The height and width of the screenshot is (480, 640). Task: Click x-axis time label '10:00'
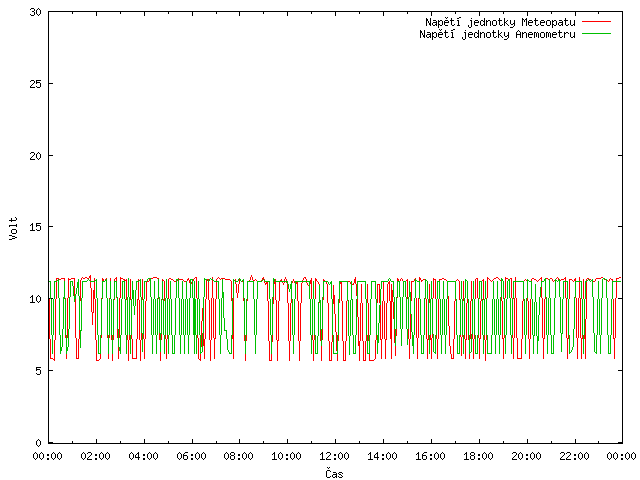tap(287, 456)
